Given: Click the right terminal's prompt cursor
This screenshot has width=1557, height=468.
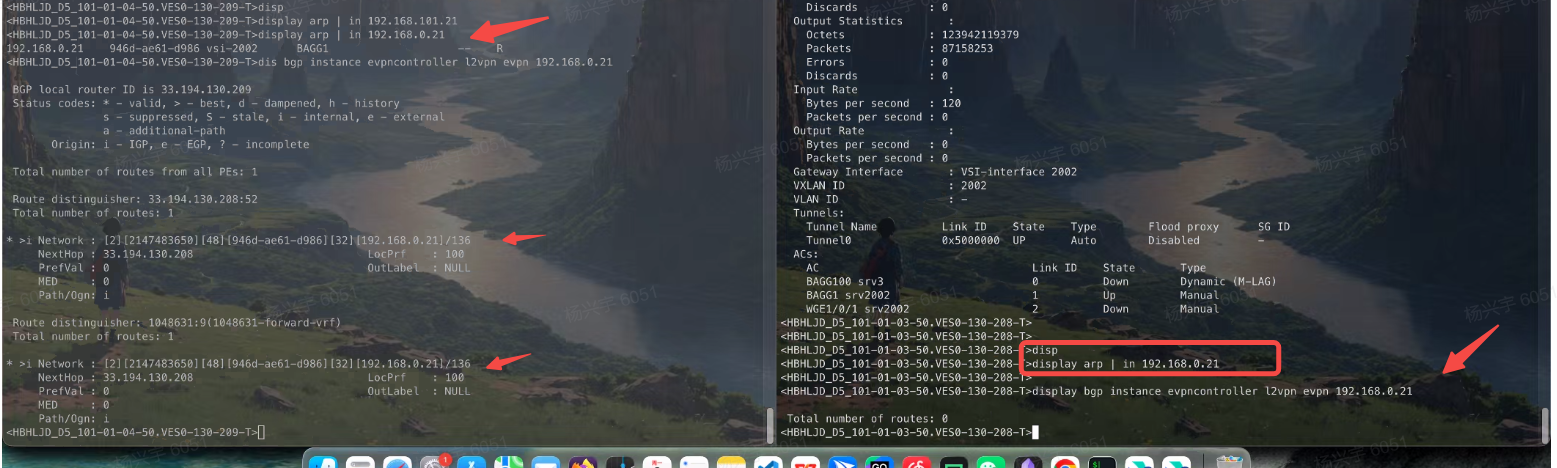Looking at the screenshot, I should tap(1037, 432).
